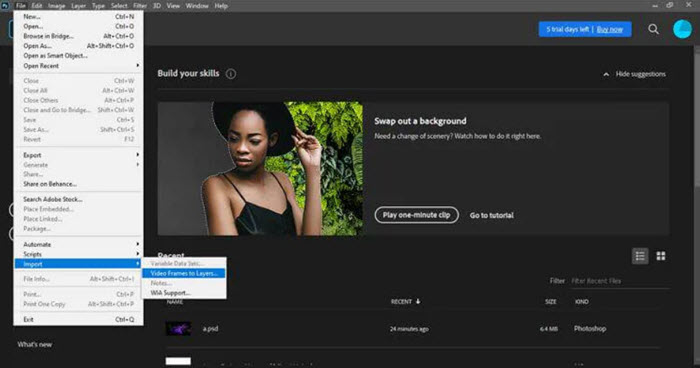Viewport: 700px width, 368px height.
Task: Click the Swap out a background heading
Action: pyautogui.click(x=420, y=121)
